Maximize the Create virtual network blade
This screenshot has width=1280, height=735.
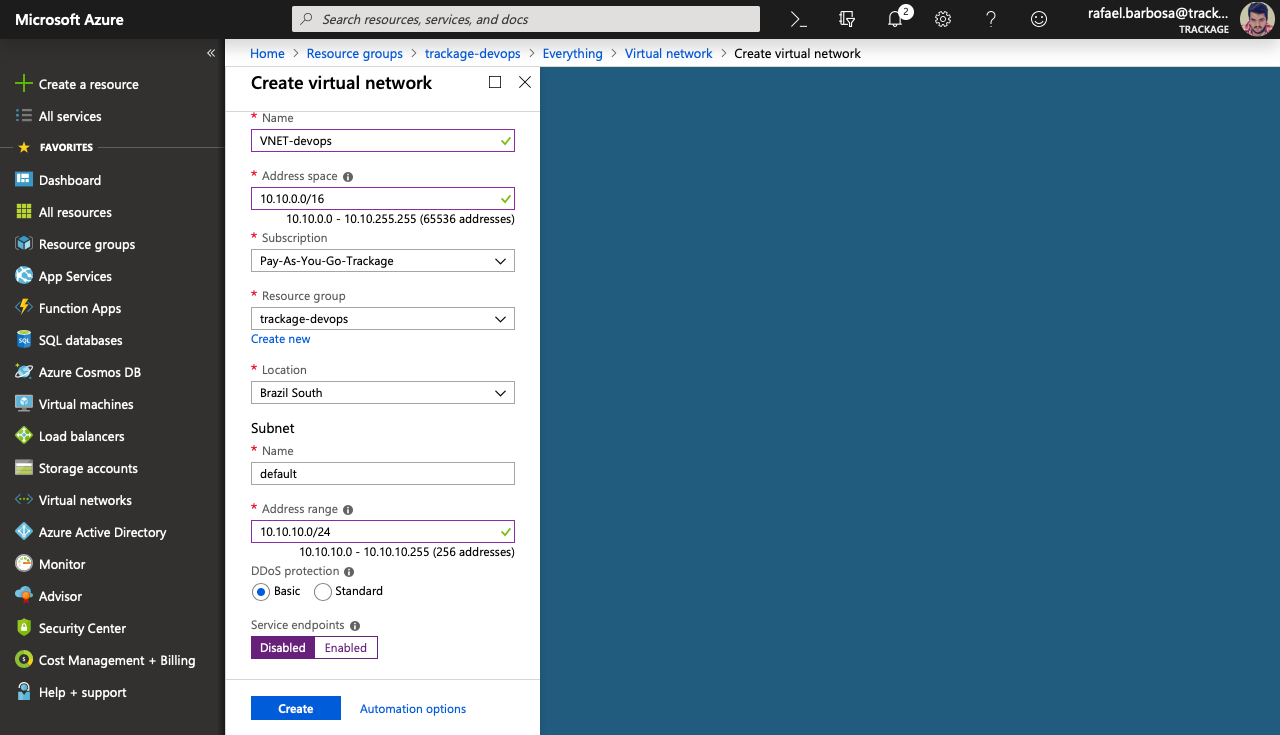click(x=495, y=82)
